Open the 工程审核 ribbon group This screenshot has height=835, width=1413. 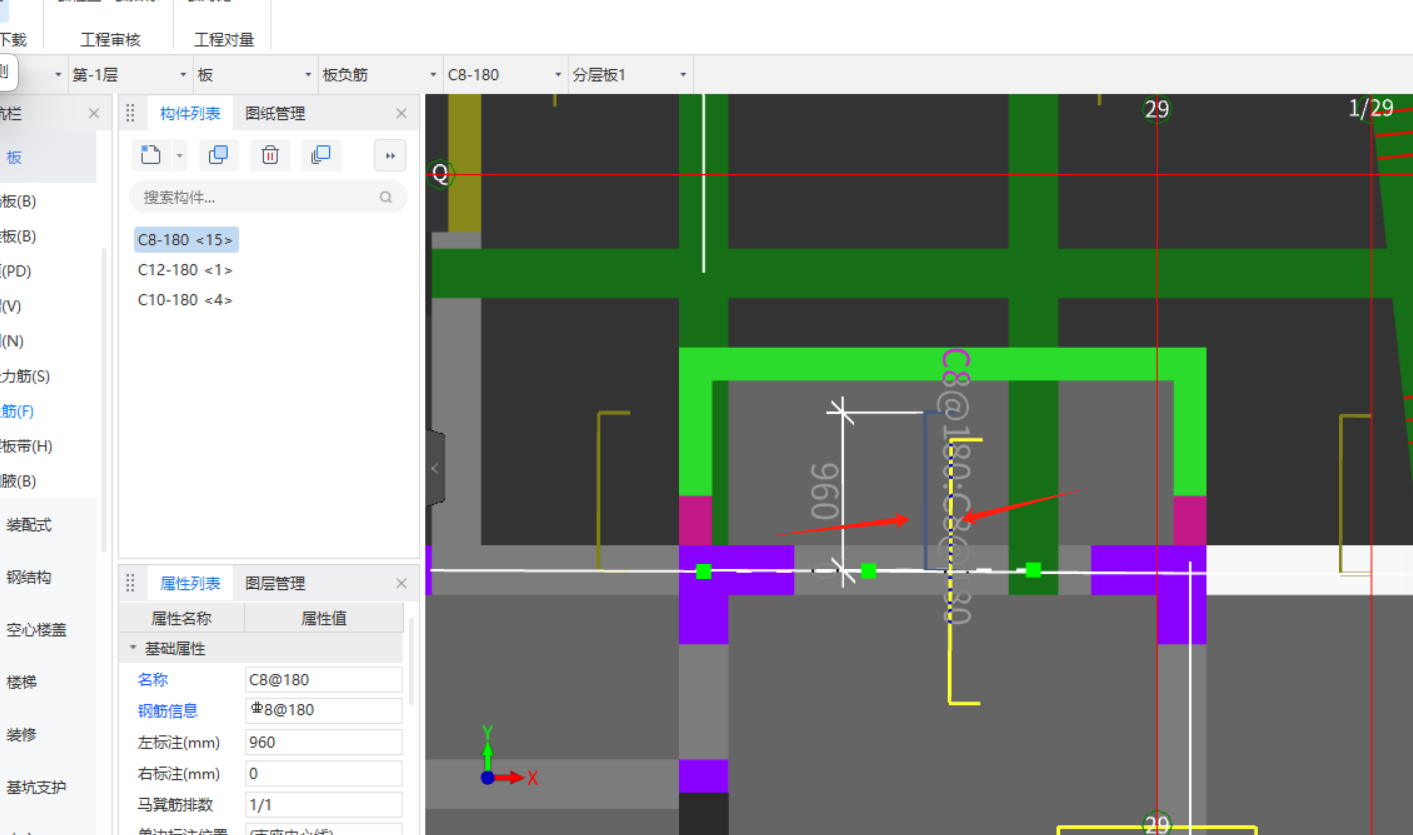pyautogui.click(x=111, y=40)
